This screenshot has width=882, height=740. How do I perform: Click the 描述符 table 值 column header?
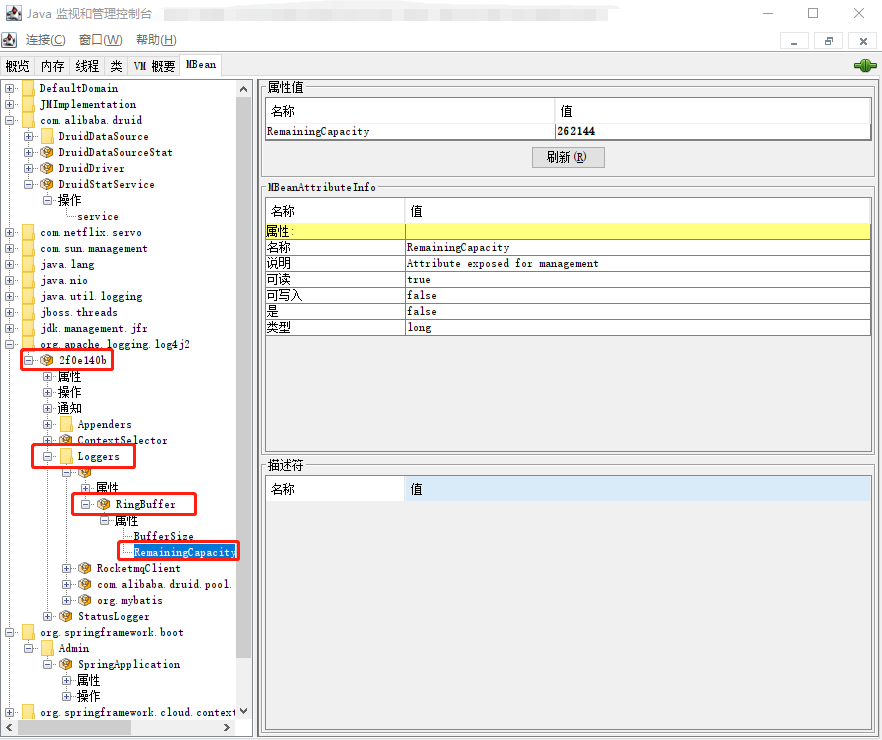pos(637,489)
